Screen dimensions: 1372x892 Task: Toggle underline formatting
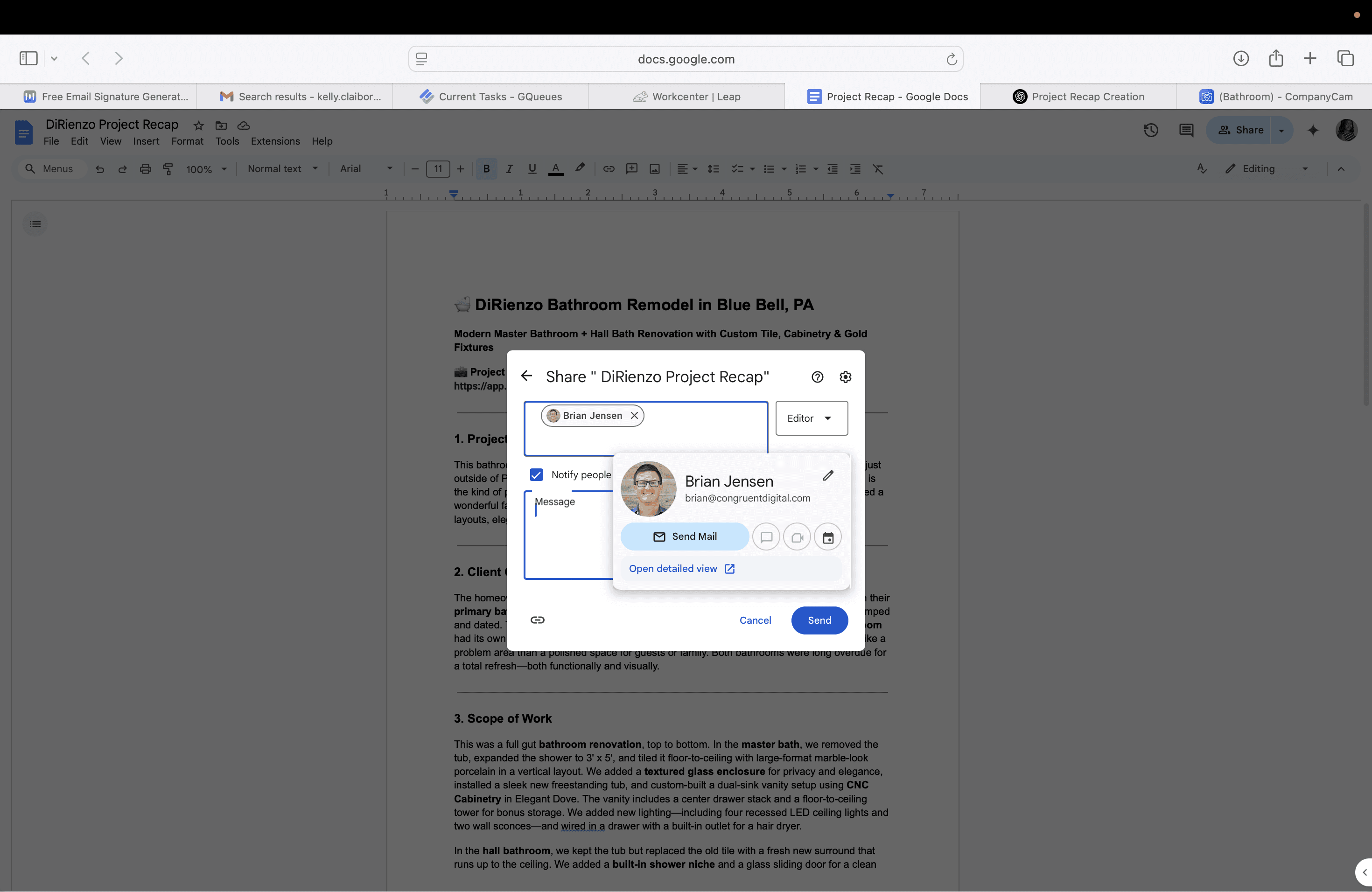tap(532, 169)
